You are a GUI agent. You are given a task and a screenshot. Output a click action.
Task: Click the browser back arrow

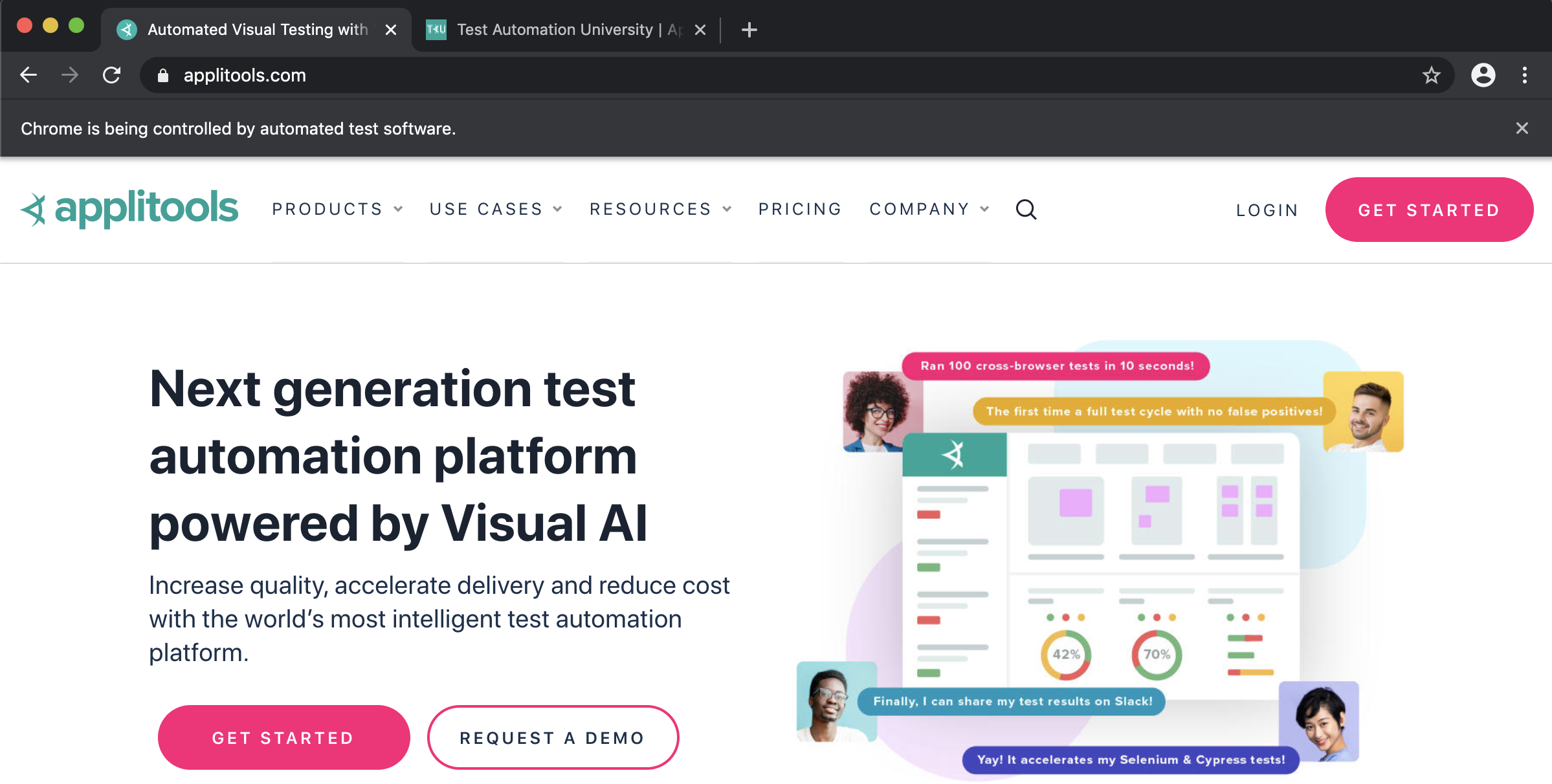pyautogui.click(x=28, y=75)
